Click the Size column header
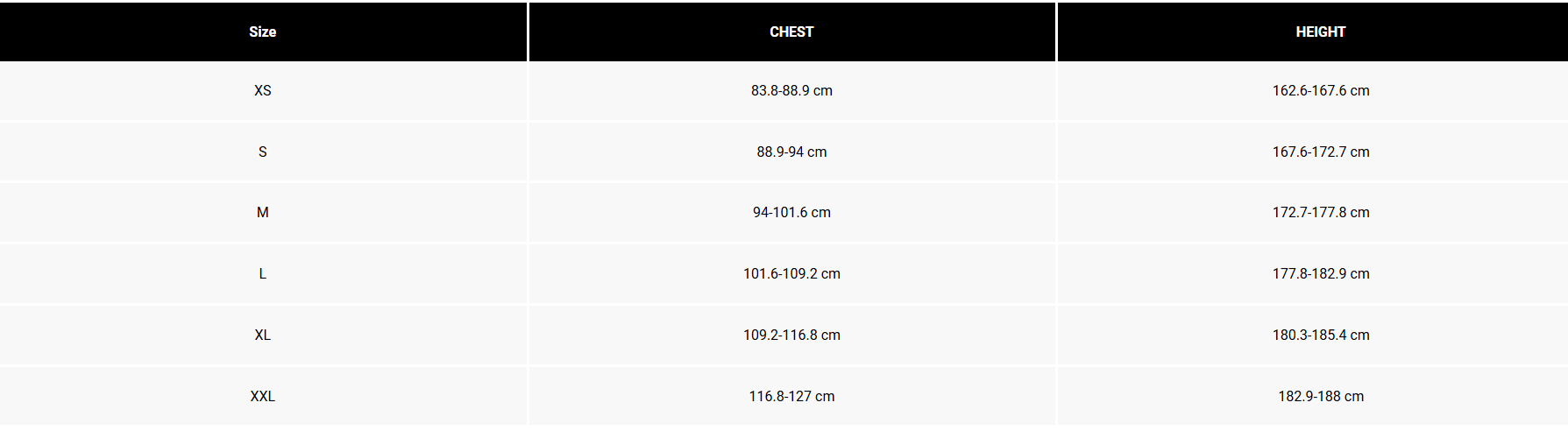This screenshot has width=1568, height=445. pyautogui.click(x=262, y=32)
